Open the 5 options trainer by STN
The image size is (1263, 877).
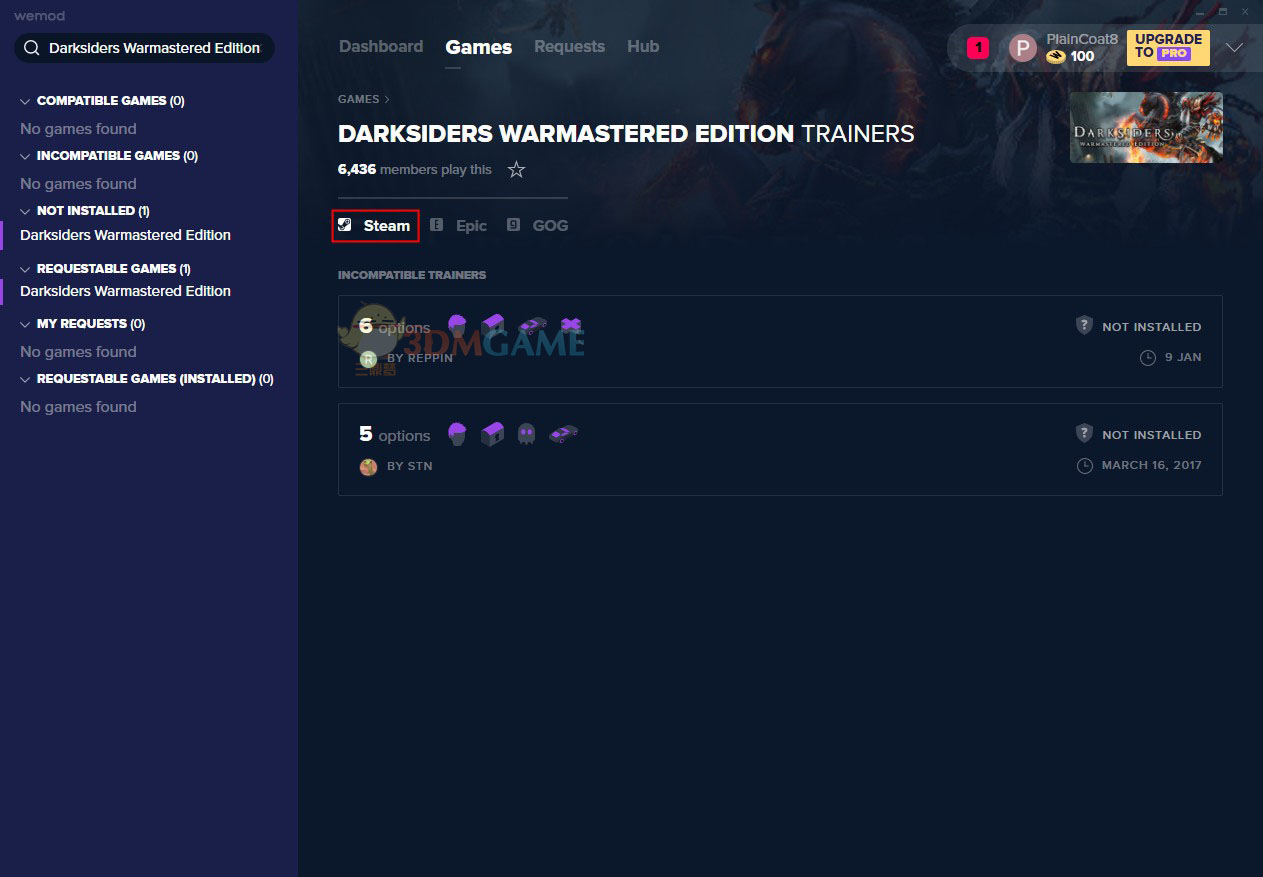pos(780,450)
